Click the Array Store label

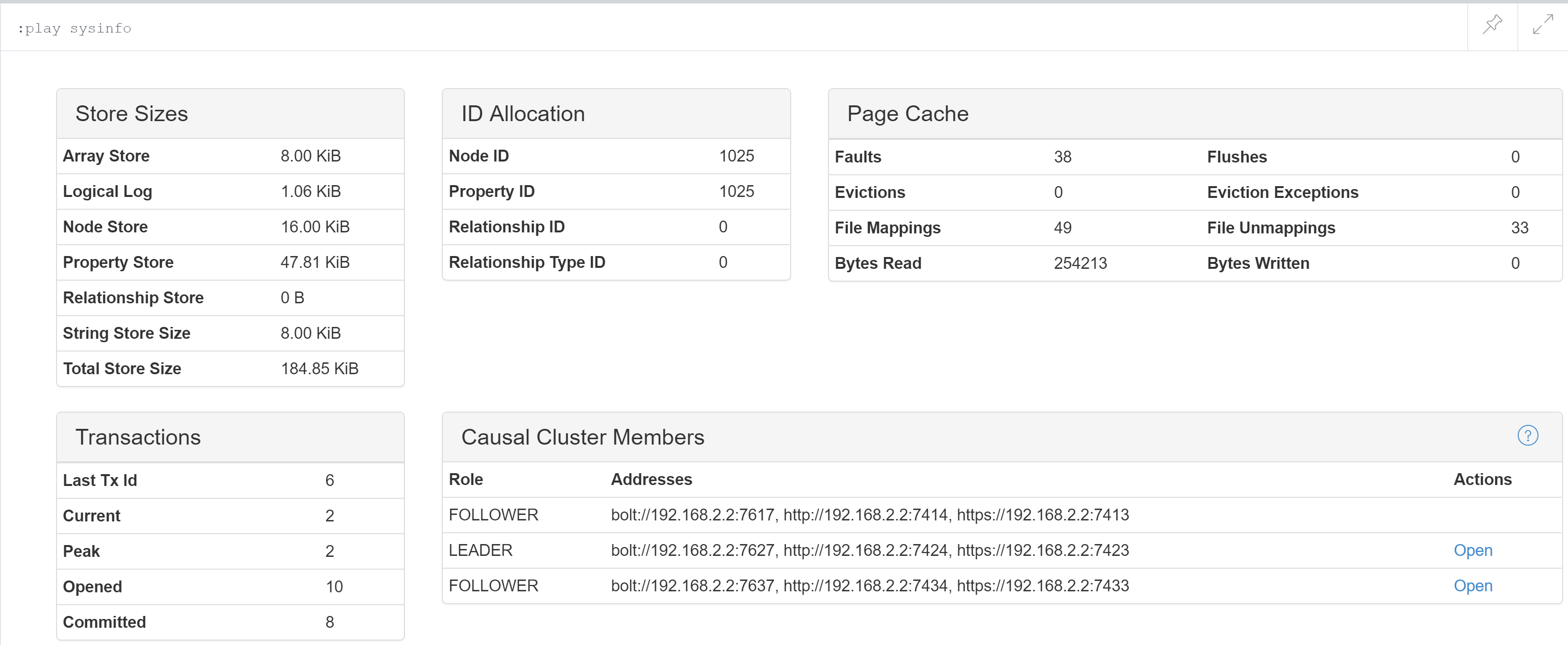tap(106, 156)
